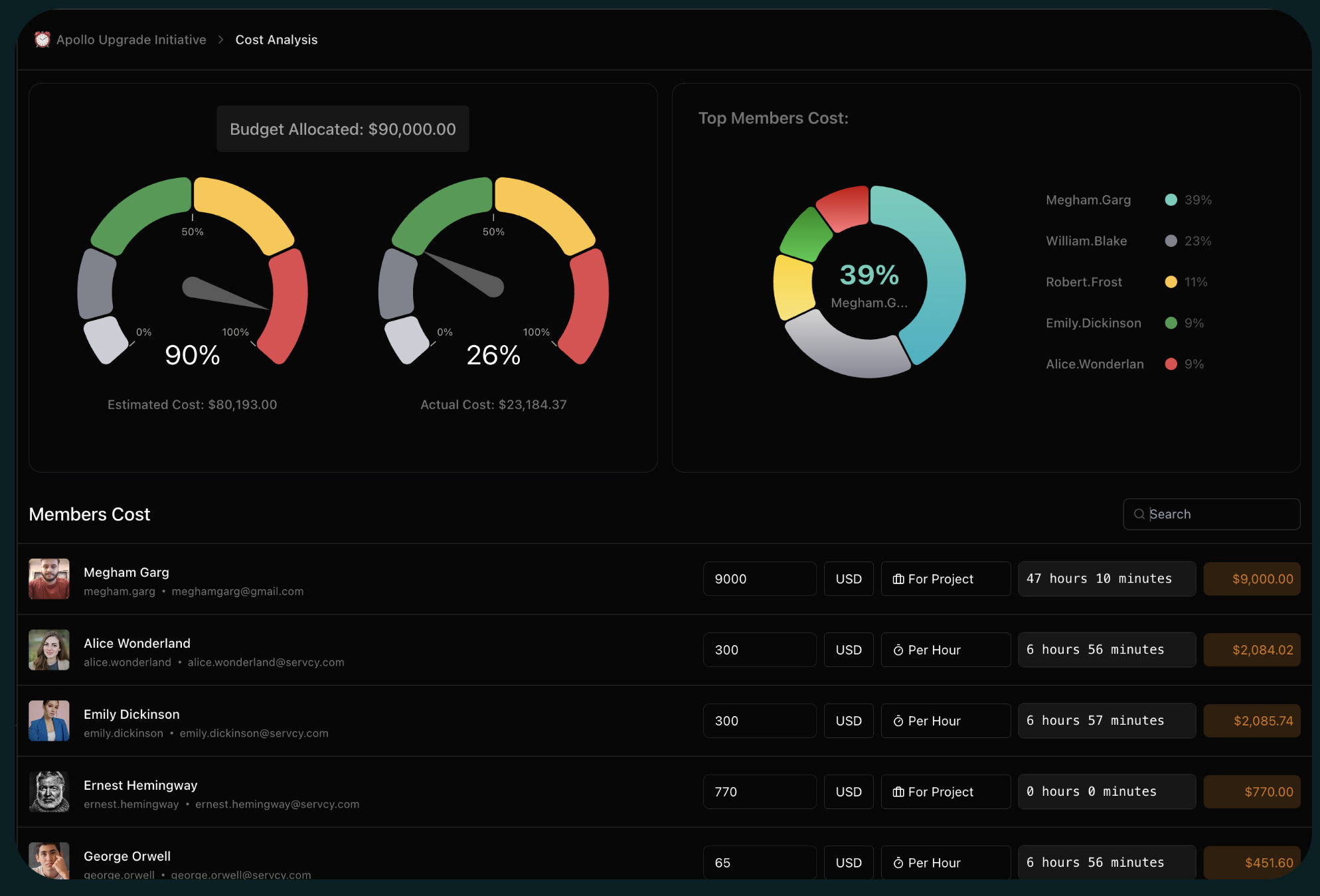Select the Cost Analysis breadcrumb
This screenshot has height=896, width=1320.
(276, 40)
